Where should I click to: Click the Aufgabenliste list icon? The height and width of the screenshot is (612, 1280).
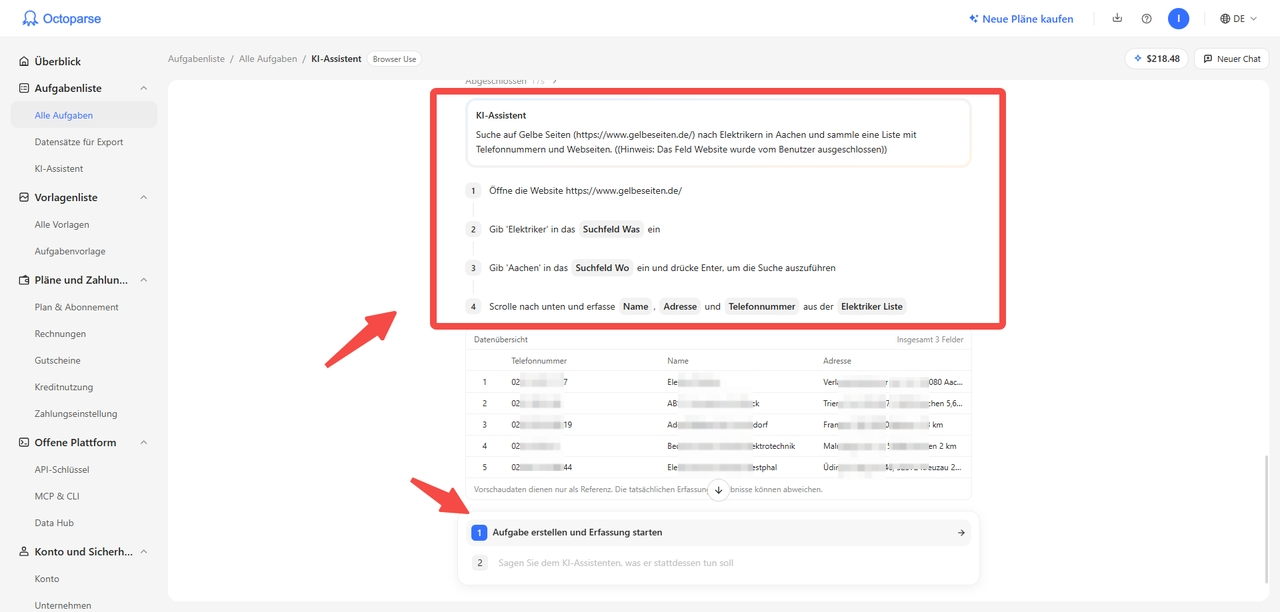(24, 88)
